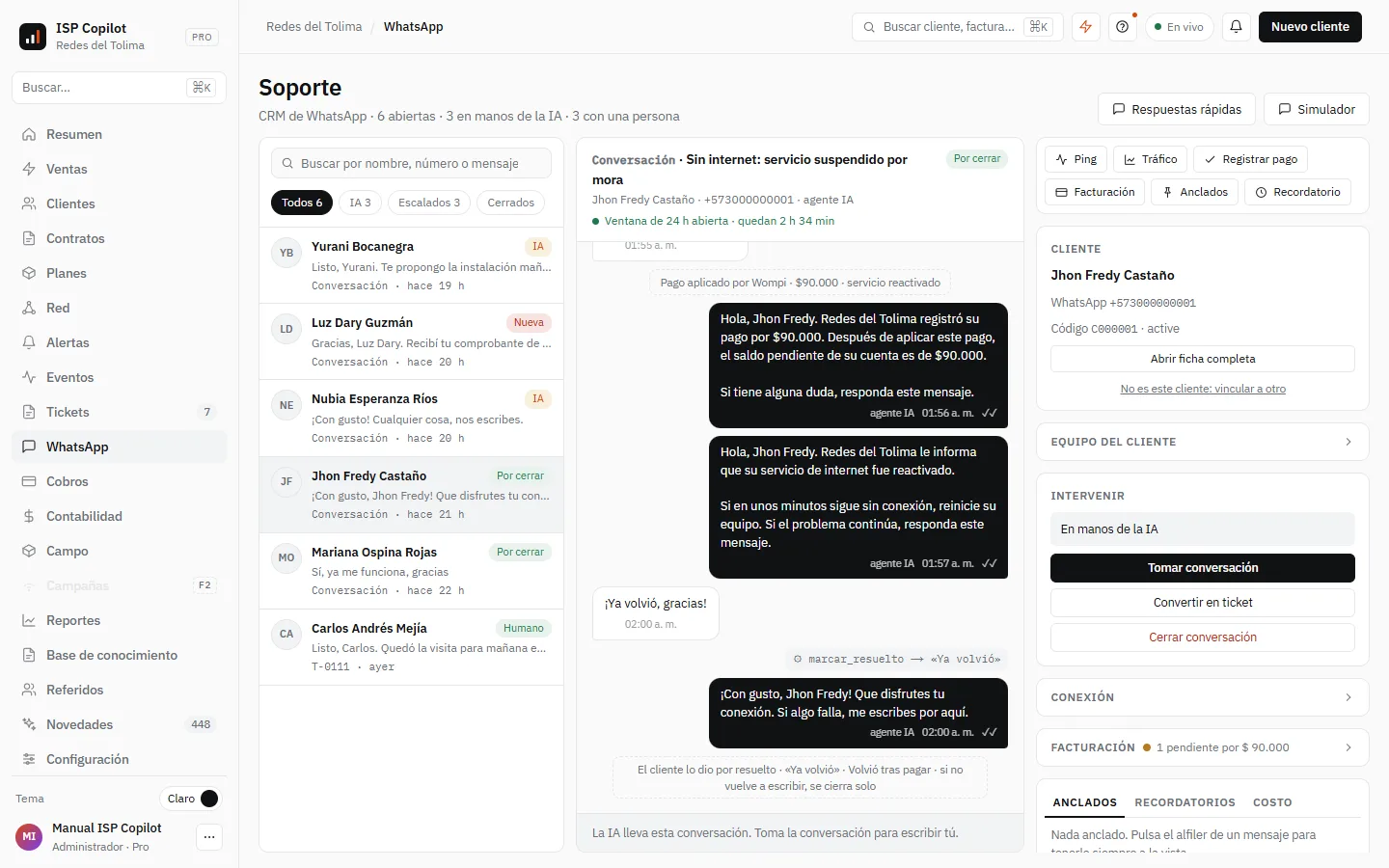The image size is (1389, 868).
Task: Go to Cobros in the sidebar
Action: coord(120,481)
